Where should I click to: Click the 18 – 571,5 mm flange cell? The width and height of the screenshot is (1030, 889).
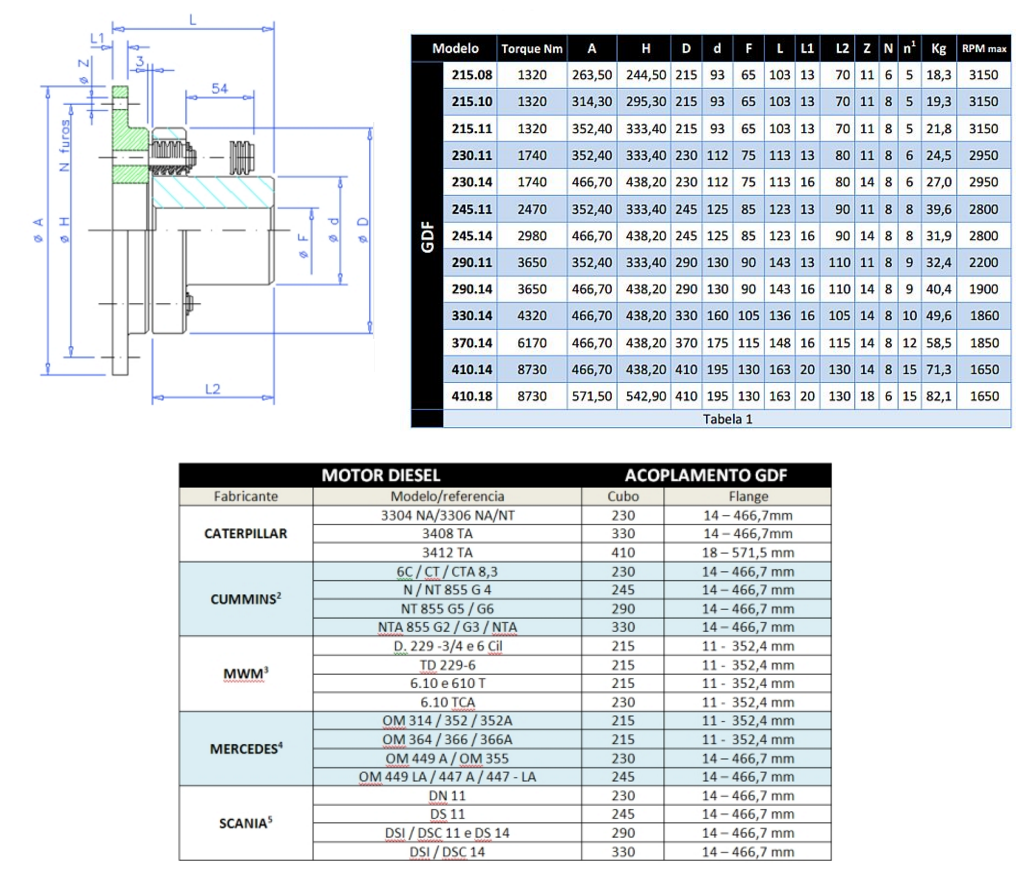748,551
